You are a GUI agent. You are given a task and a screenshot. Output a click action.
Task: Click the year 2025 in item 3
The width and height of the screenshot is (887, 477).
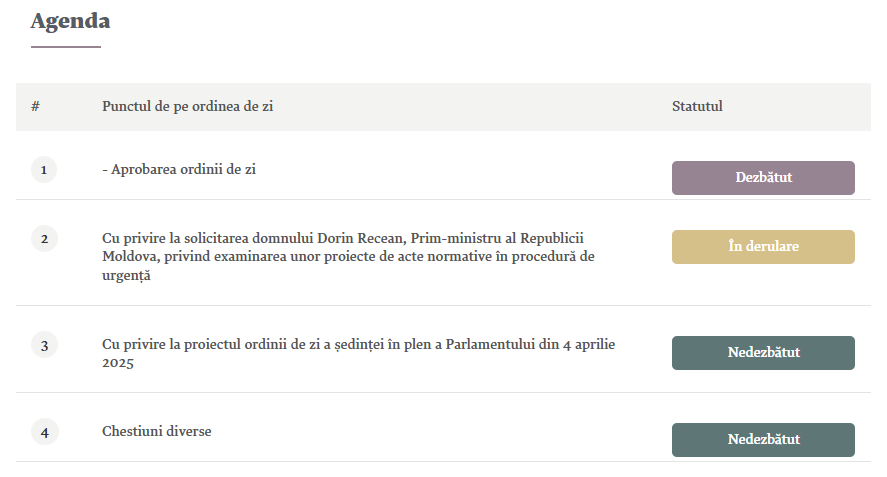click(118, 363)
